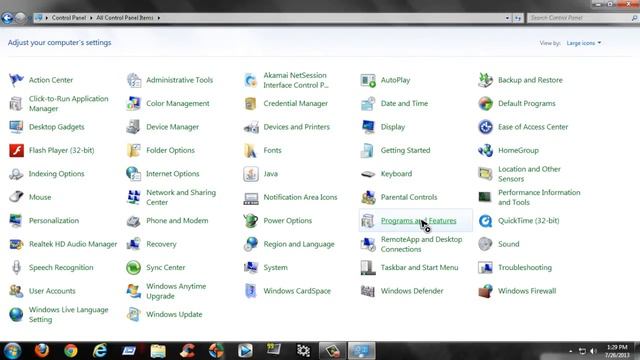This screenshot has width=640, height=360.
Task: Open the Keyboard icon
Action: [368, 174]
